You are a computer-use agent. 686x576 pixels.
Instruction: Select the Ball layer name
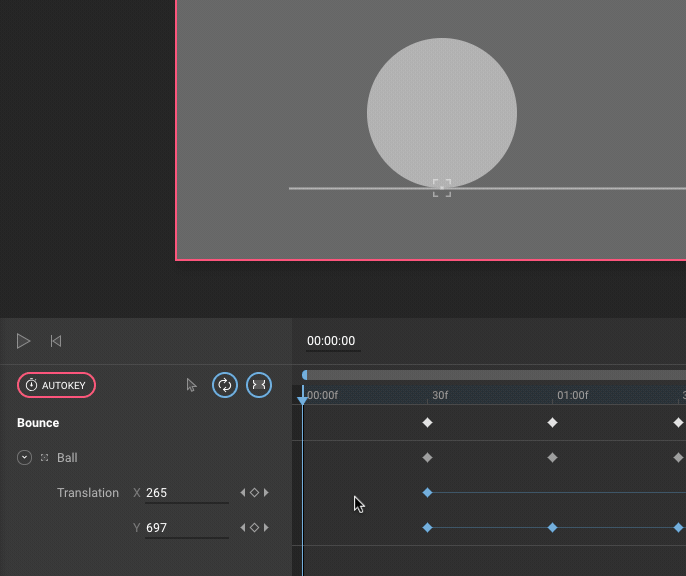pyautogui.click(x=67, y=458)
